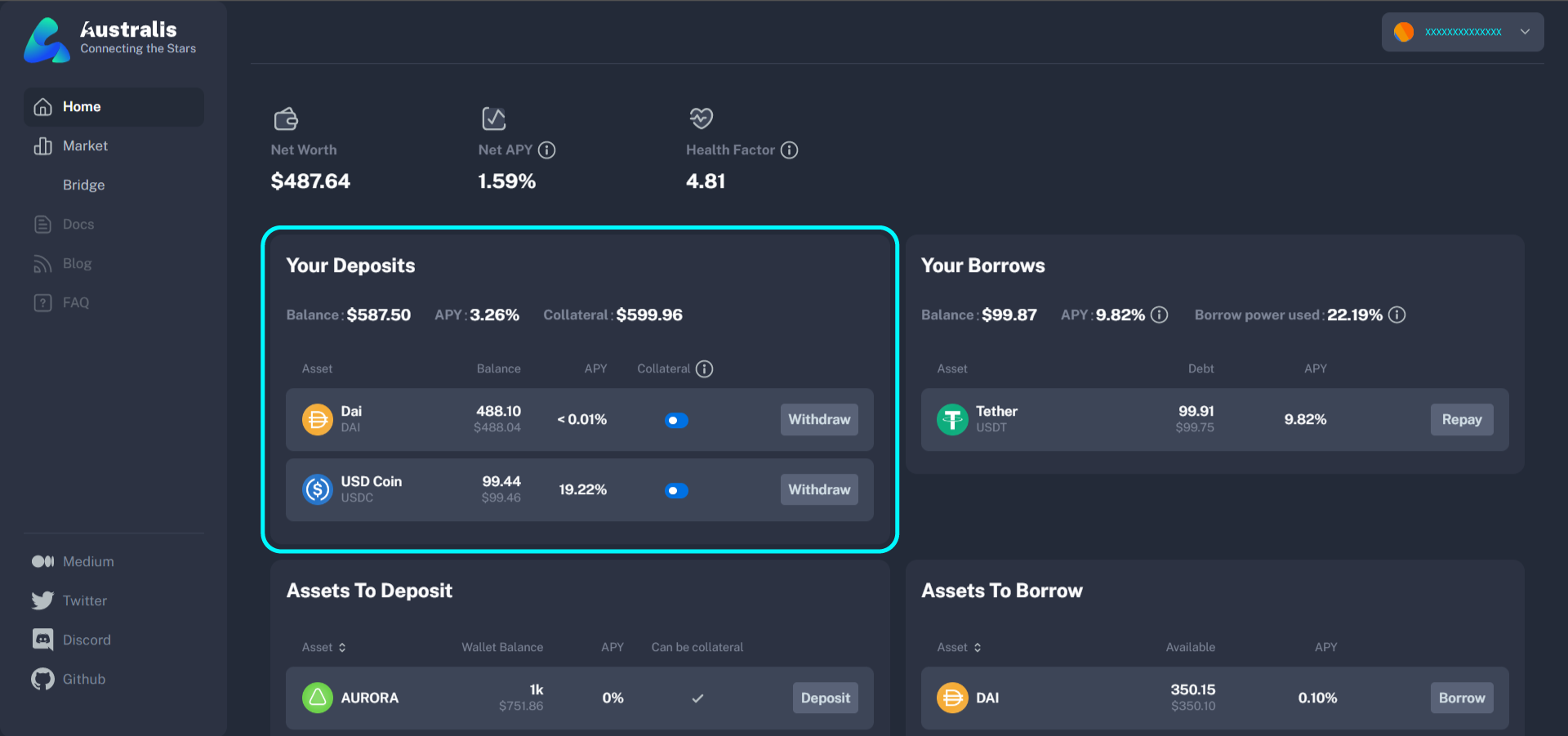The height and width of the screenshot is (736, 1568).
Task: Click the USD Coin APY 19.22%
Action: [582, 490]
